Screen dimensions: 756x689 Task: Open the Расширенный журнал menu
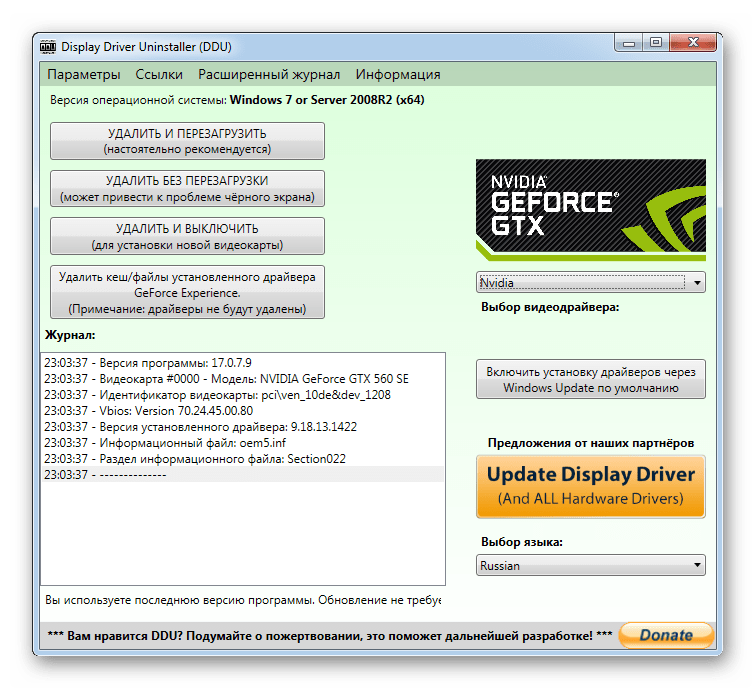[x=269, y=74]
